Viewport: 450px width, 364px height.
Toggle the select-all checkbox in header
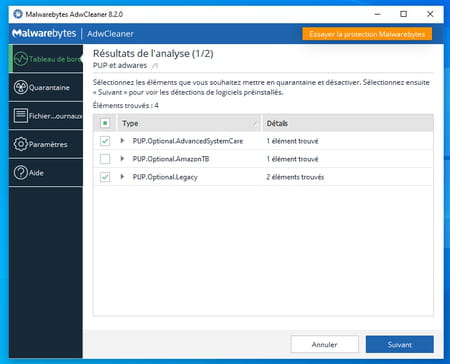pos(105,123)
